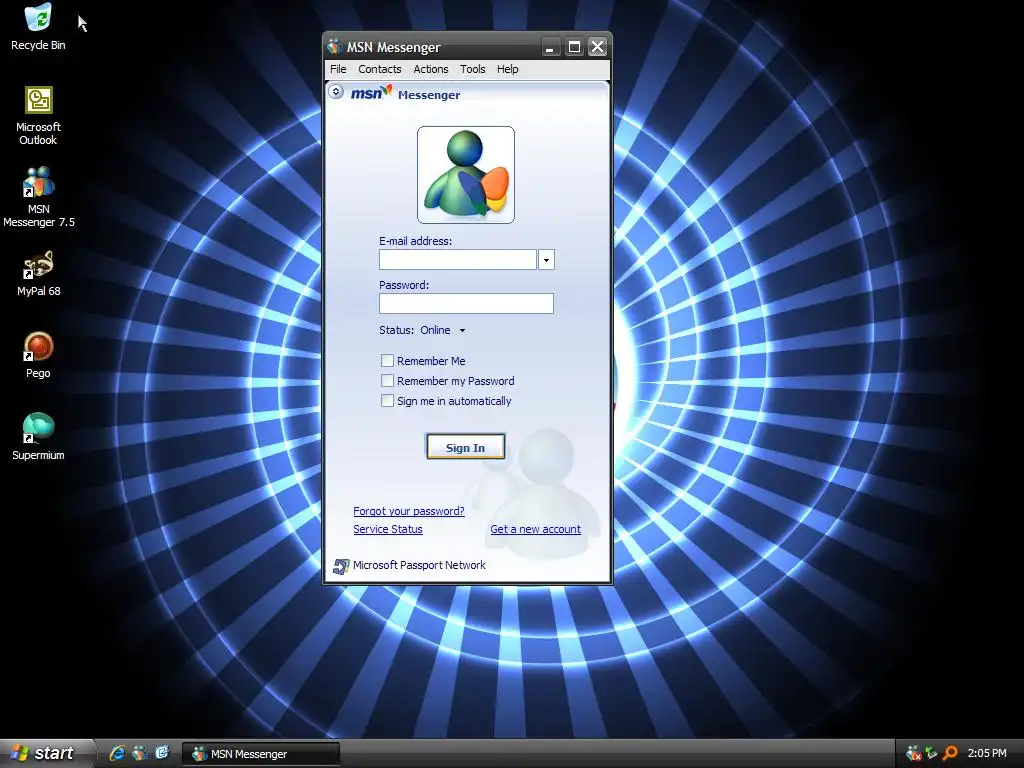1024x768 pixels.
Task: Click the Microsoft Passport Network icon
Action: 341,566
